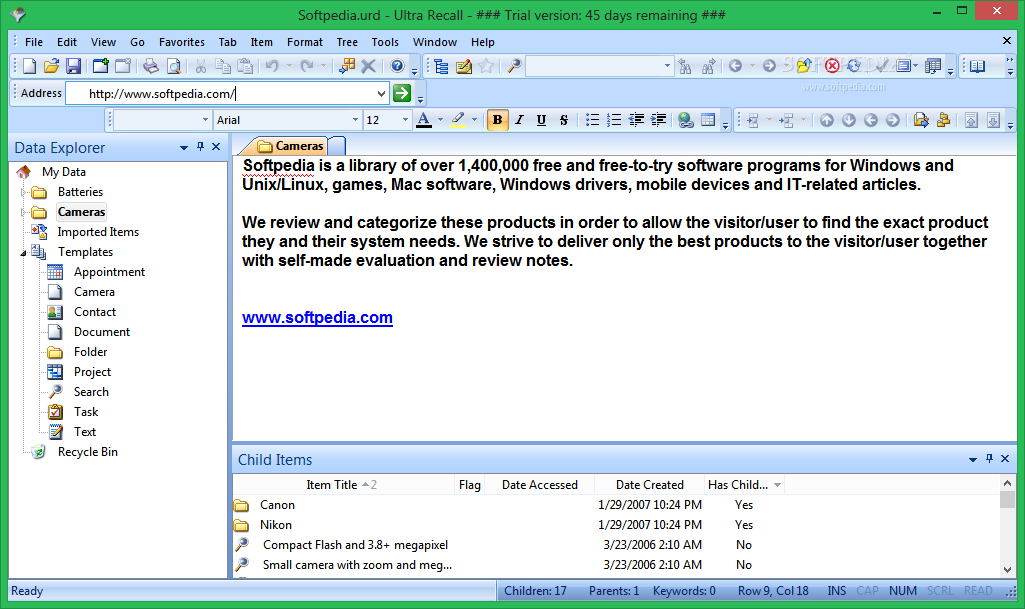Click the green Go arrow next to address
This screenshot has height=609, width=1025.
tap(402, 93)
